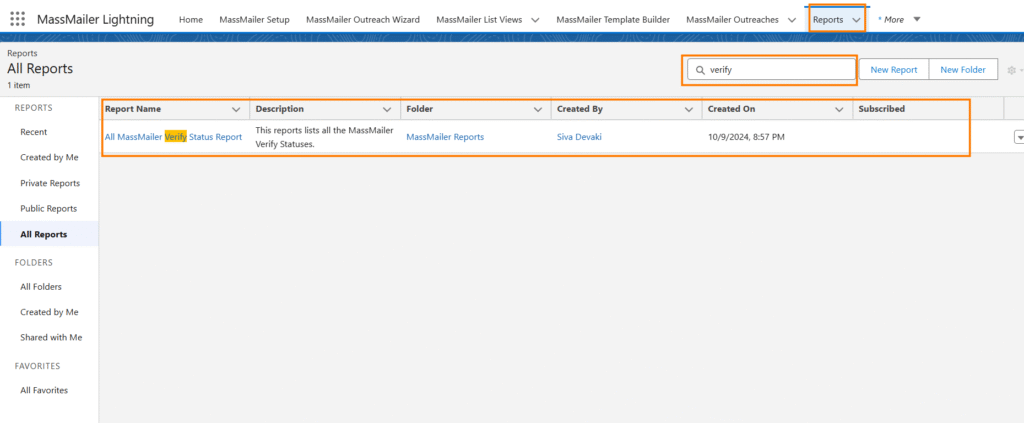Image resolution: width=1024 pixels, height=423 pixels.
Task: Open the MassMailer Reports folder link
Action: (445, 137)
